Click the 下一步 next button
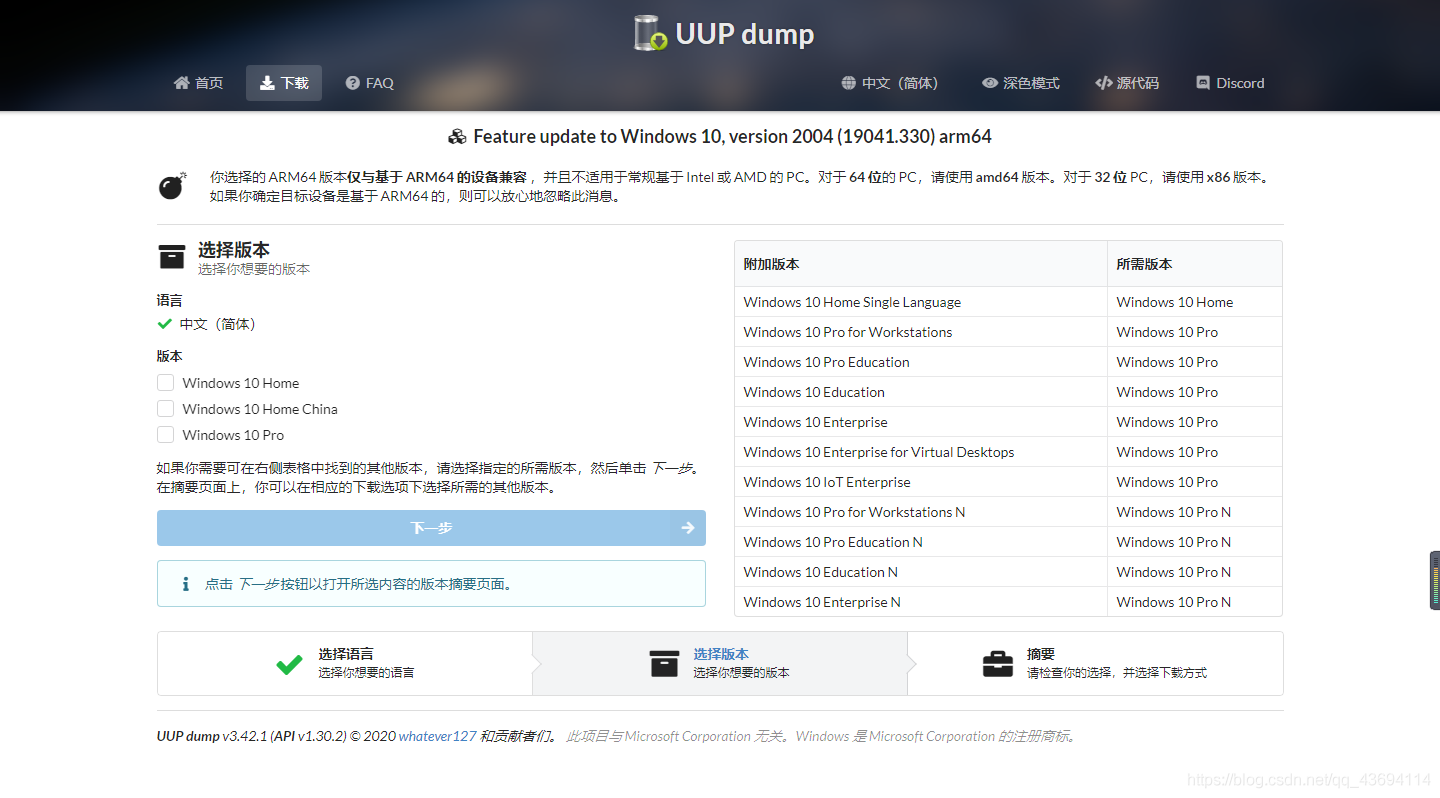The width and height of the screenshot is (1440, 798). tap(431, 528)
